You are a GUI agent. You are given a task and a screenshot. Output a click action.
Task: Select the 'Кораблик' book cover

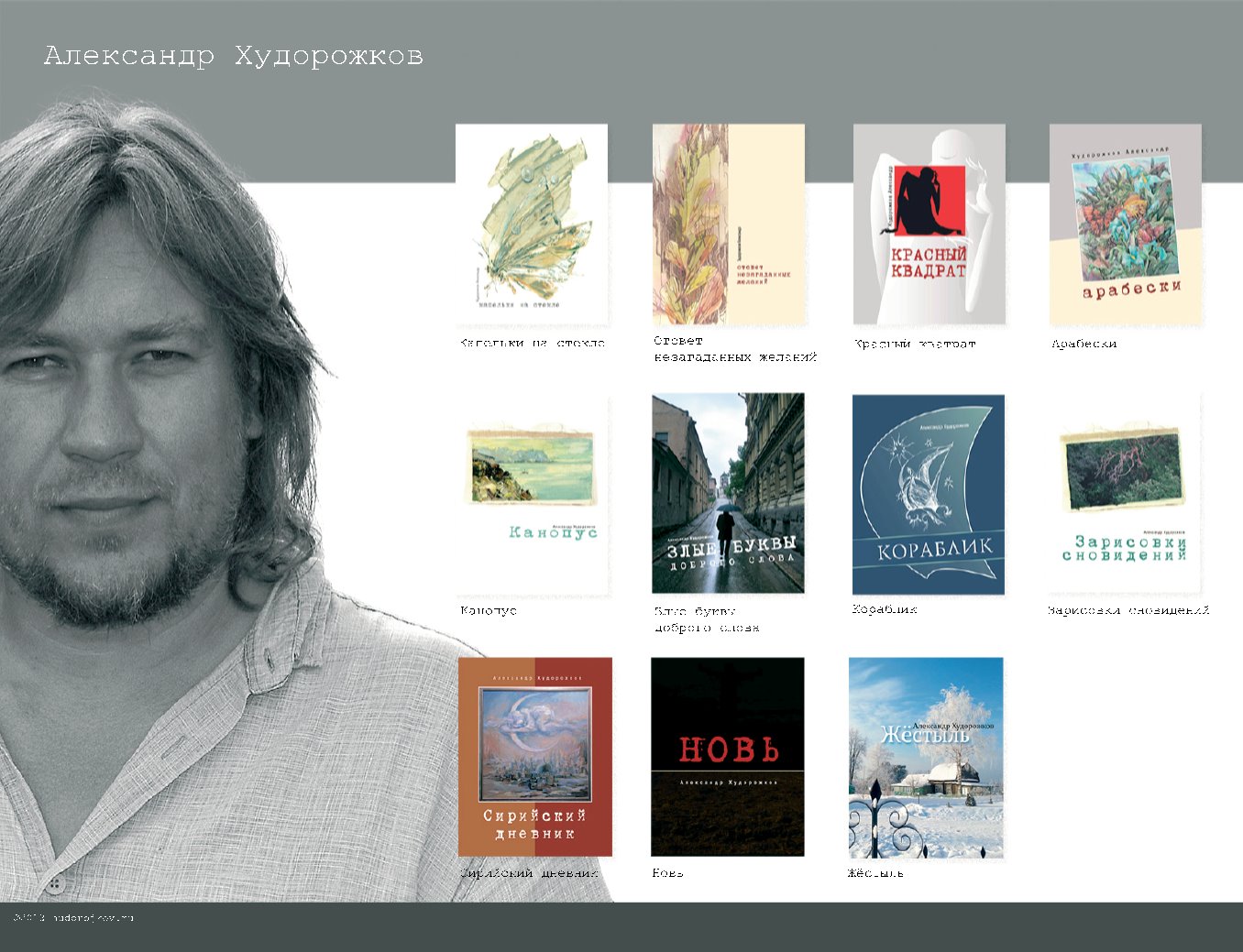click(929, 495)
